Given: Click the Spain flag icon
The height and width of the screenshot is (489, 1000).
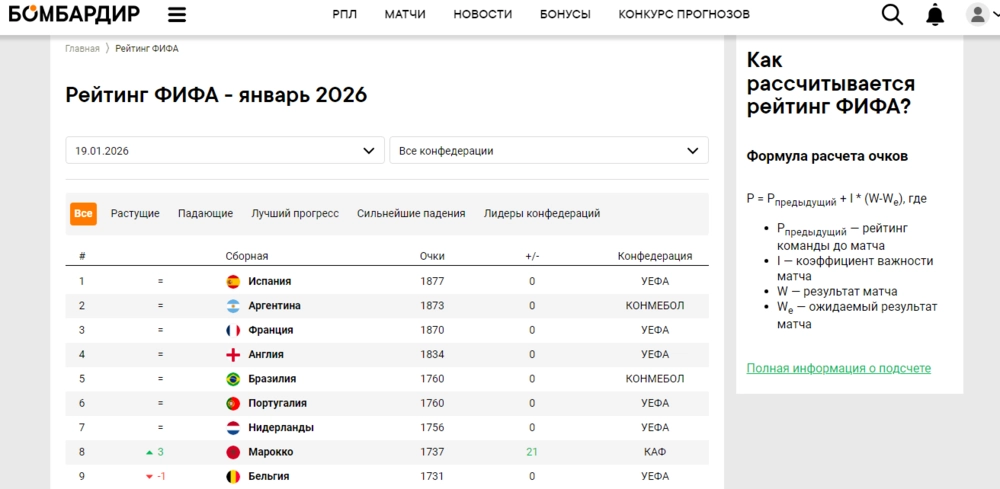Looking at the screenshot, I should [x=233, y=282].
